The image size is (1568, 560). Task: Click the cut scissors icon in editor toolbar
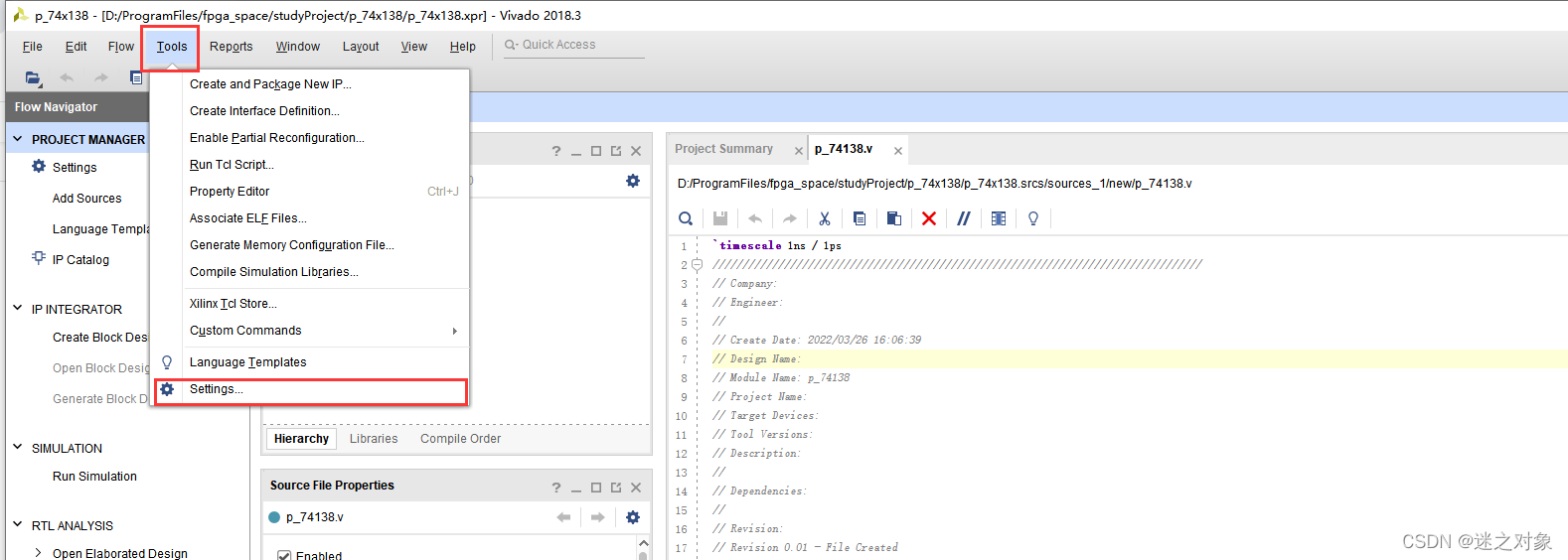(825, 218)
